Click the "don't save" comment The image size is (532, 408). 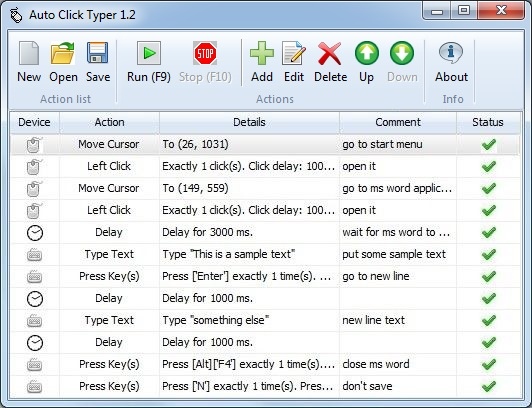367,386
